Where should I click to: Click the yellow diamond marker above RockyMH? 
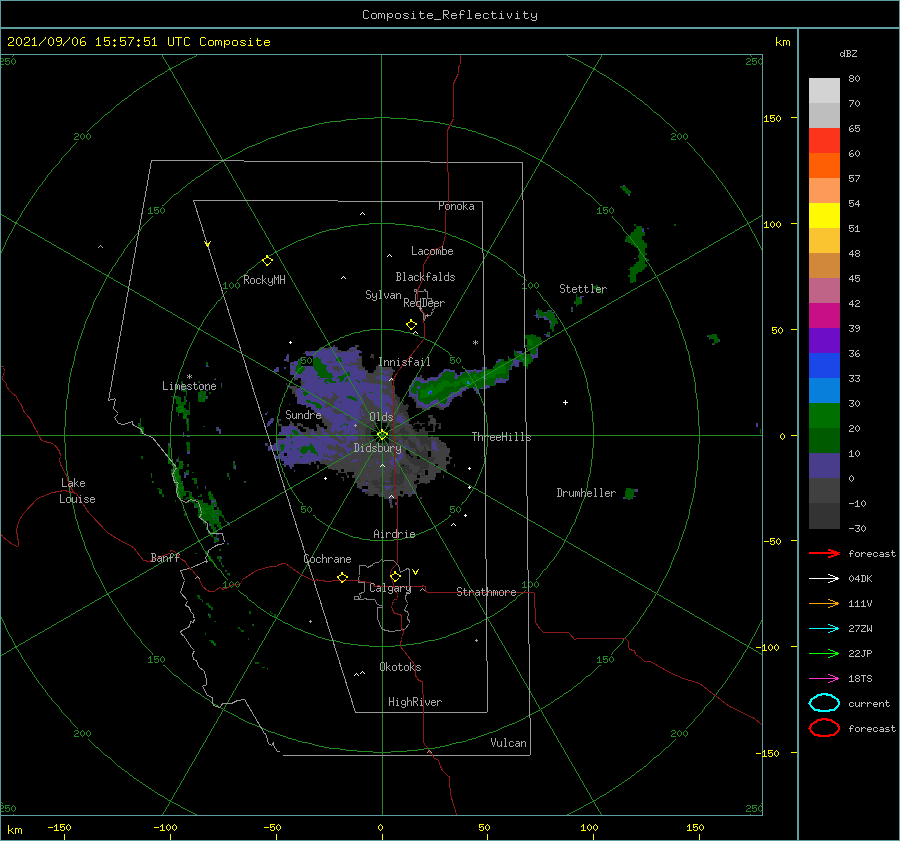coord(267,261)
